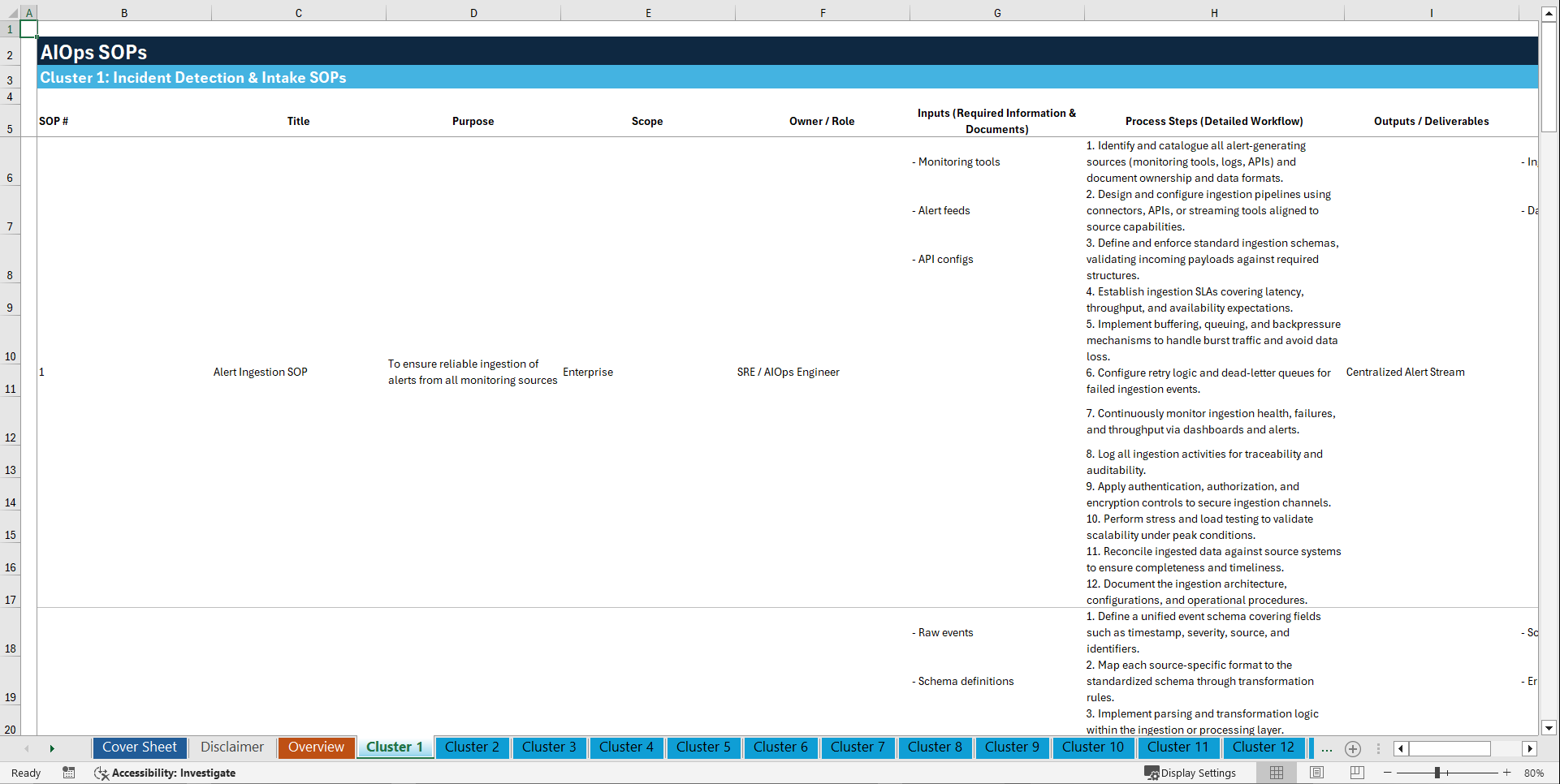Zoom out using the minus icon
Screen dimensions: 1560x784
1388,773
